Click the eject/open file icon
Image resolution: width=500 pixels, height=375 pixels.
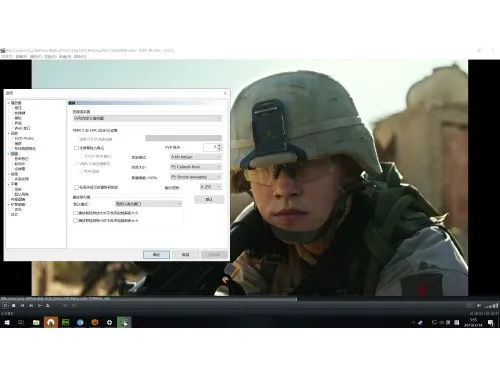click(x=48, y=305)
